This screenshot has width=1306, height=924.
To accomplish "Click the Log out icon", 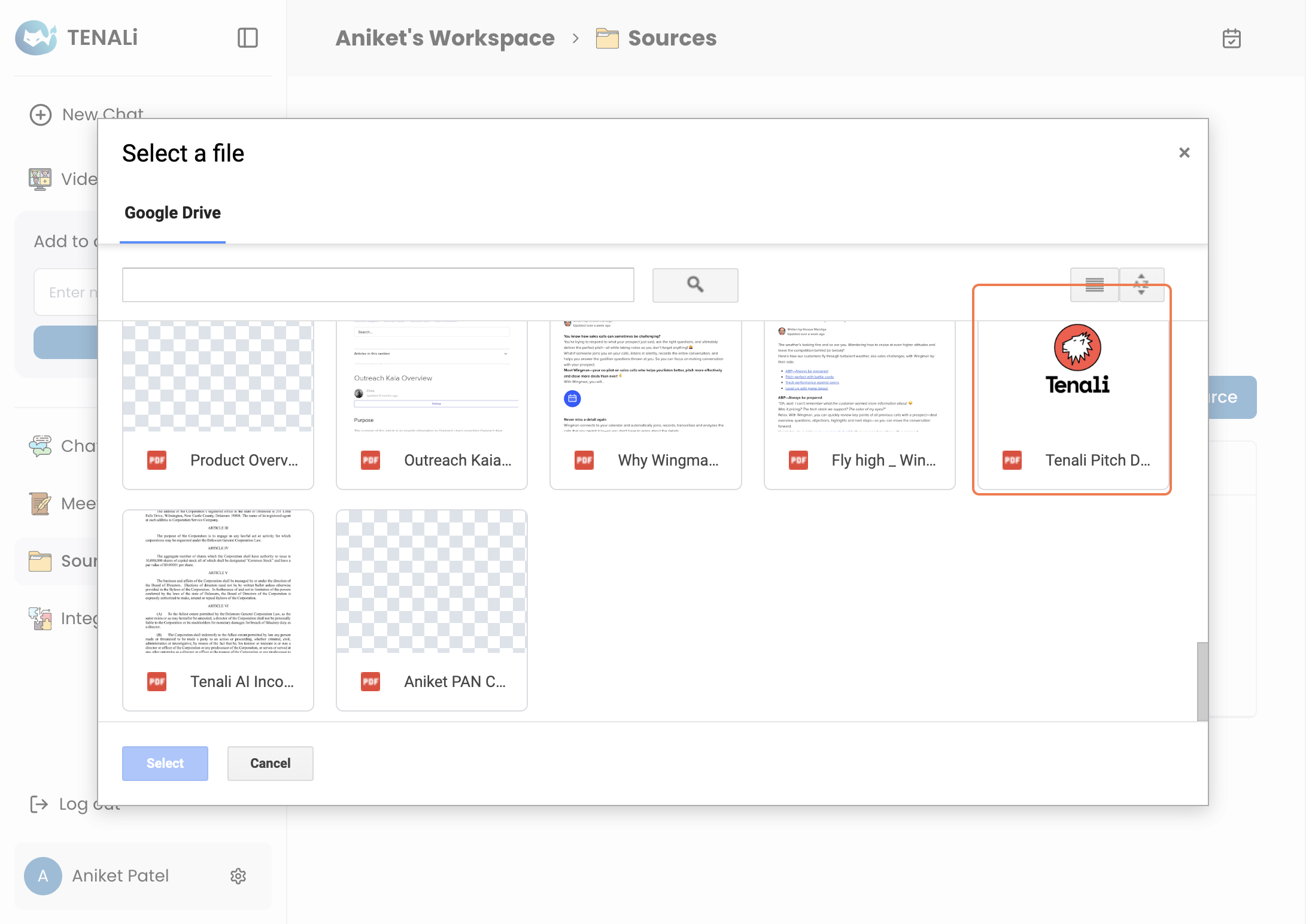I will pyautogui.click(x=39, y=804).
